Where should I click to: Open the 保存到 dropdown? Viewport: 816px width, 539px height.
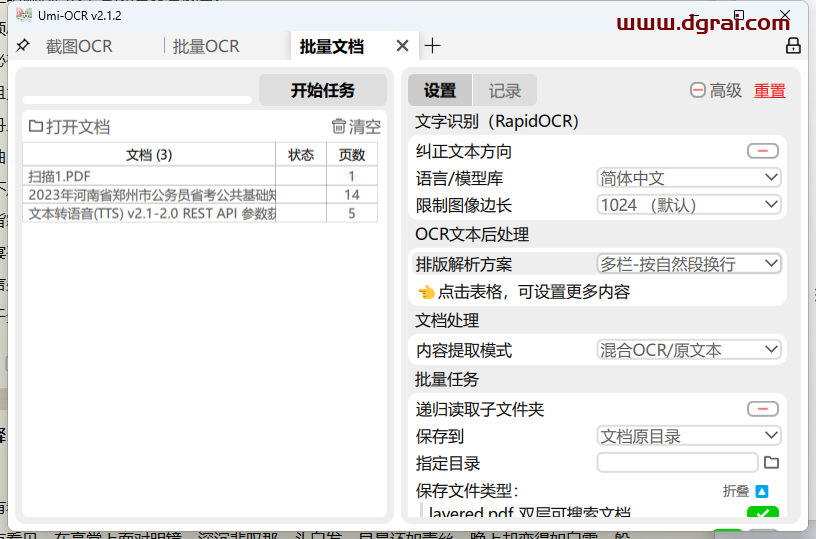click(688, 436)
